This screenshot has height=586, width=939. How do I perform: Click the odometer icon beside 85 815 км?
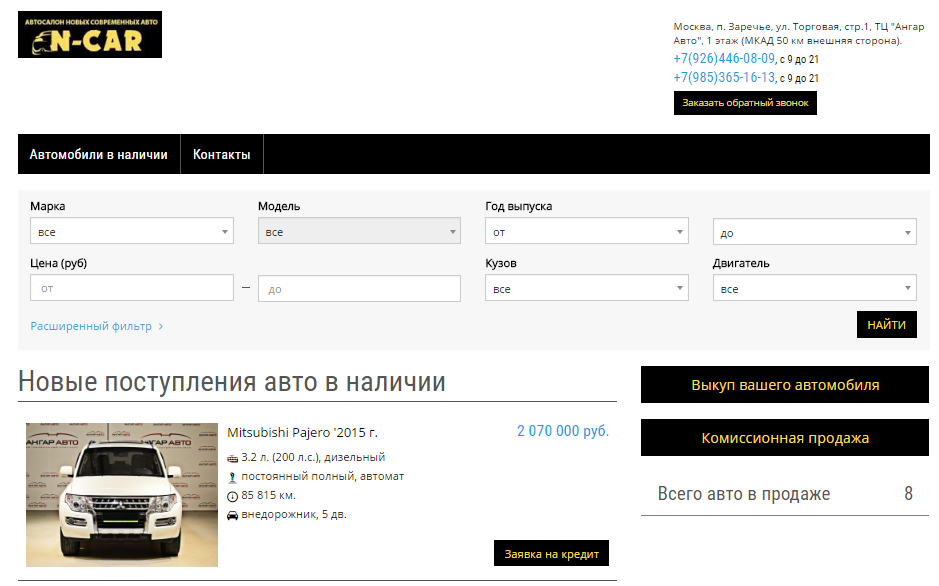click(x=232, y=496)
